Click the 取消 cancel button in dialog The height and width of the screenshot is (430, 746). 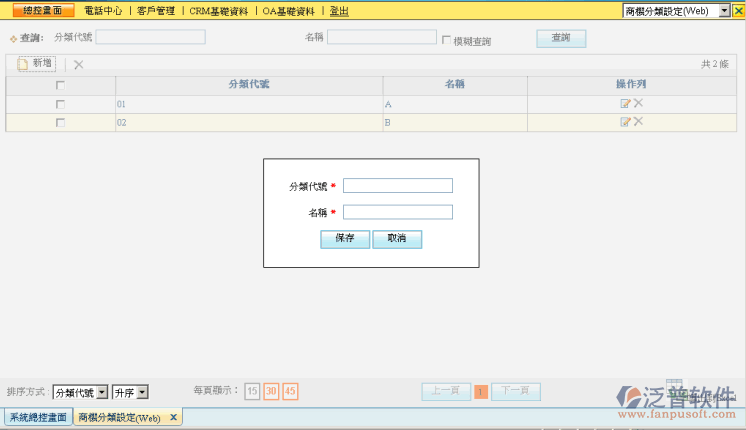point(397,239)
